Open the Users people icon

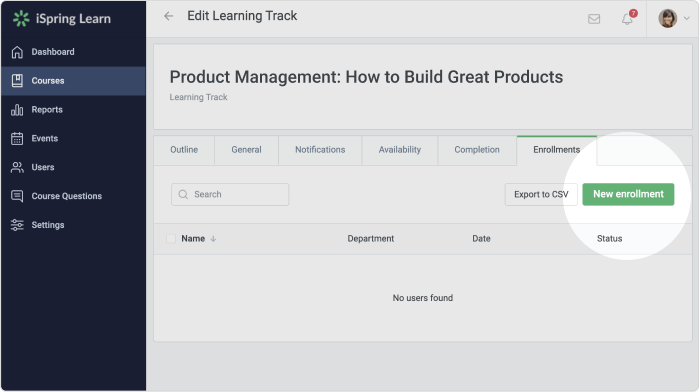17,167
